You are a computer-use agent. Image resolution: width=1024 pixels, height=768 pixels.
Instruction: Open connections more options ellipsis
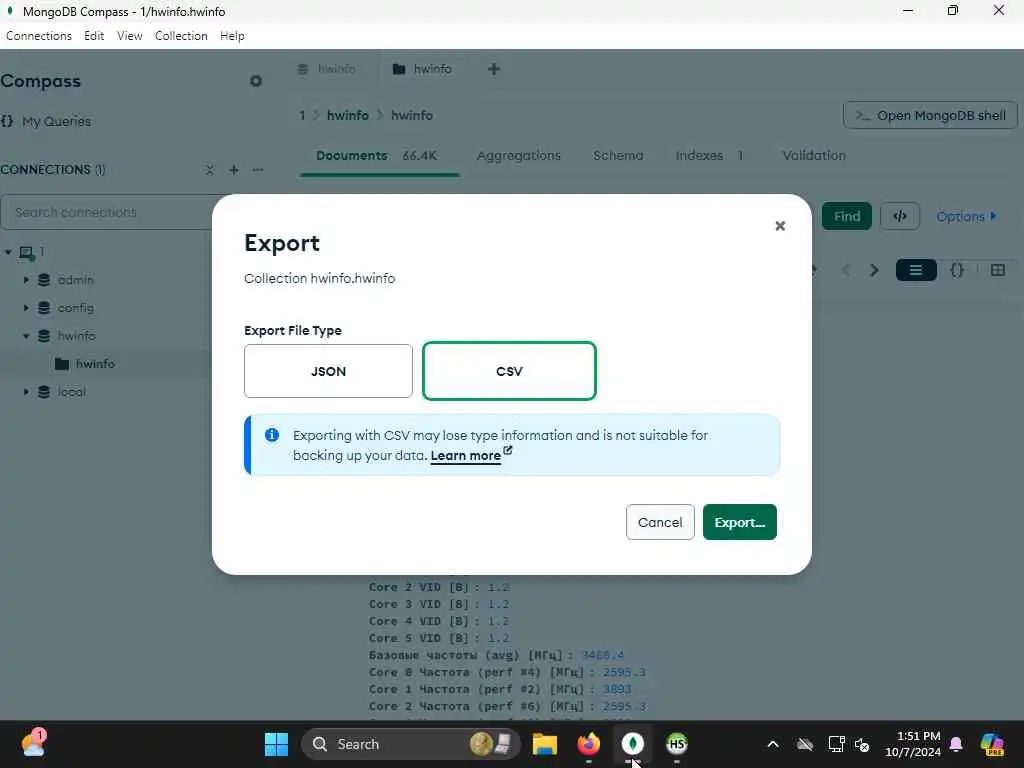pyautogui.click(x=258, y=170)
